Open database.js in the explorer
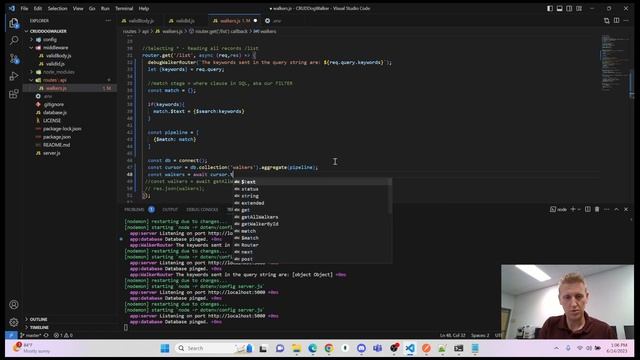Image resolution: width=640 pixels, height=360 pixels. (x=55, y=113)
